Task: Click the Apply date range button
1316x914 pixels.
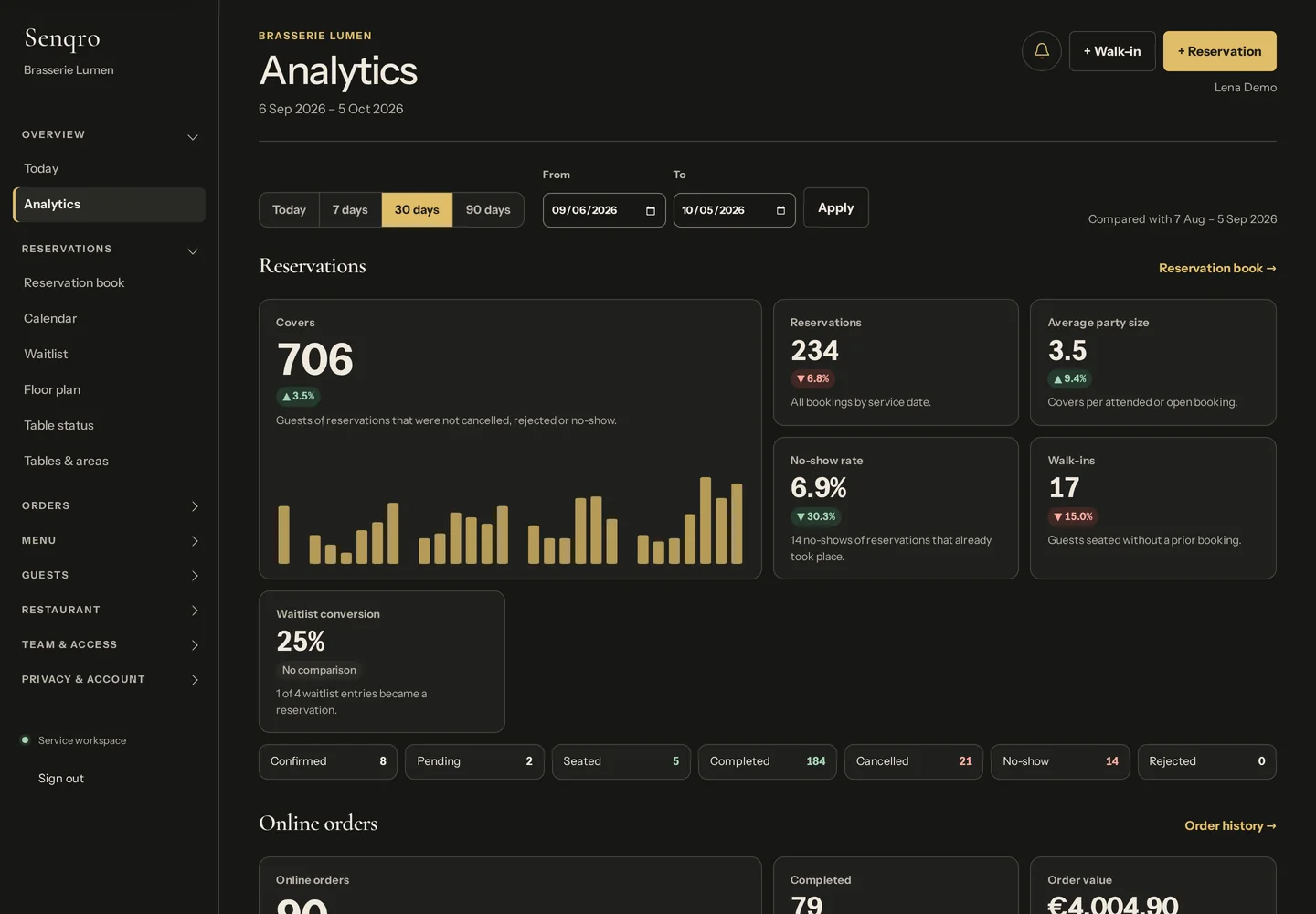Action: (835, 207)
